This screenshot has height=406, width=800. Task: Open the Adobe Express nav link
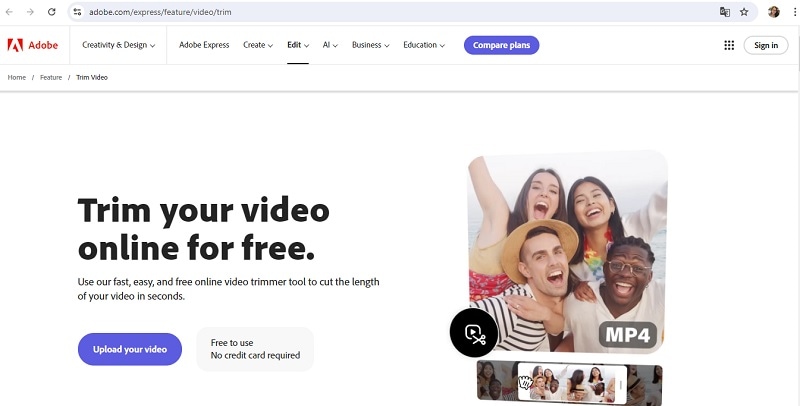pos(204,45)
